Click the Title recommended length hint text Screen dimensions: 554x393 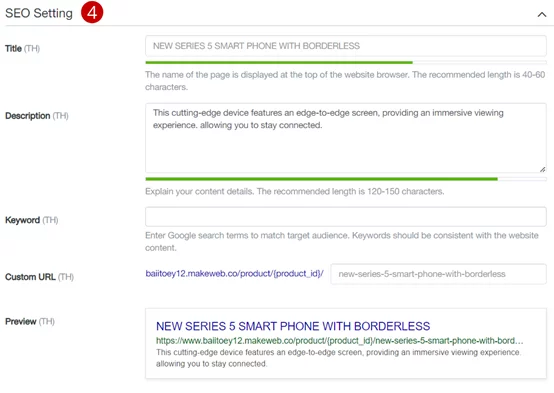tap(345, 81)
